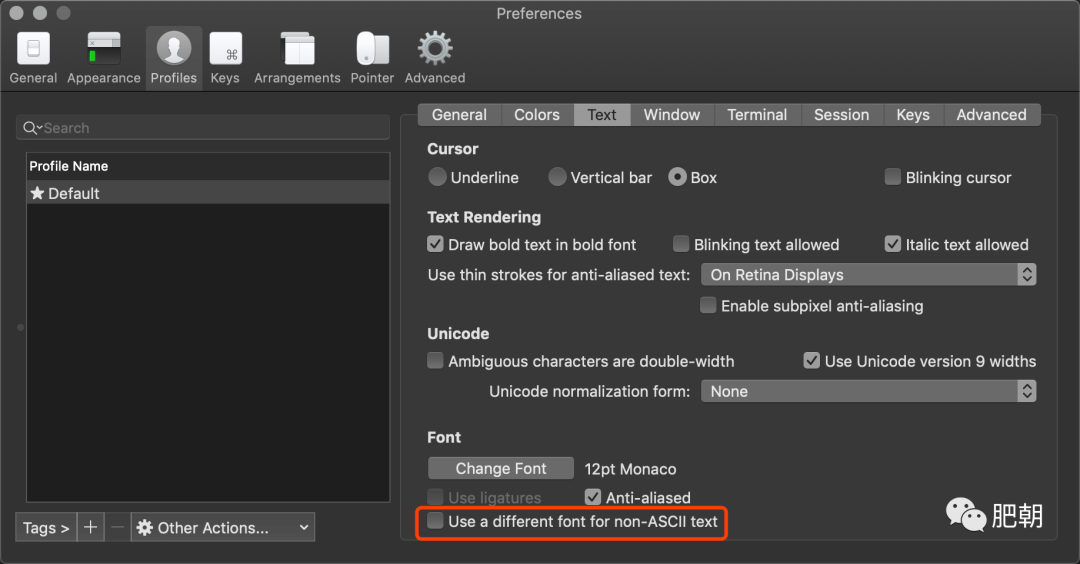The width and height of the screenshot is (1080, 564).
Task: Click the profile Search field
Action: pyautogui.click(x=202, y=128)
